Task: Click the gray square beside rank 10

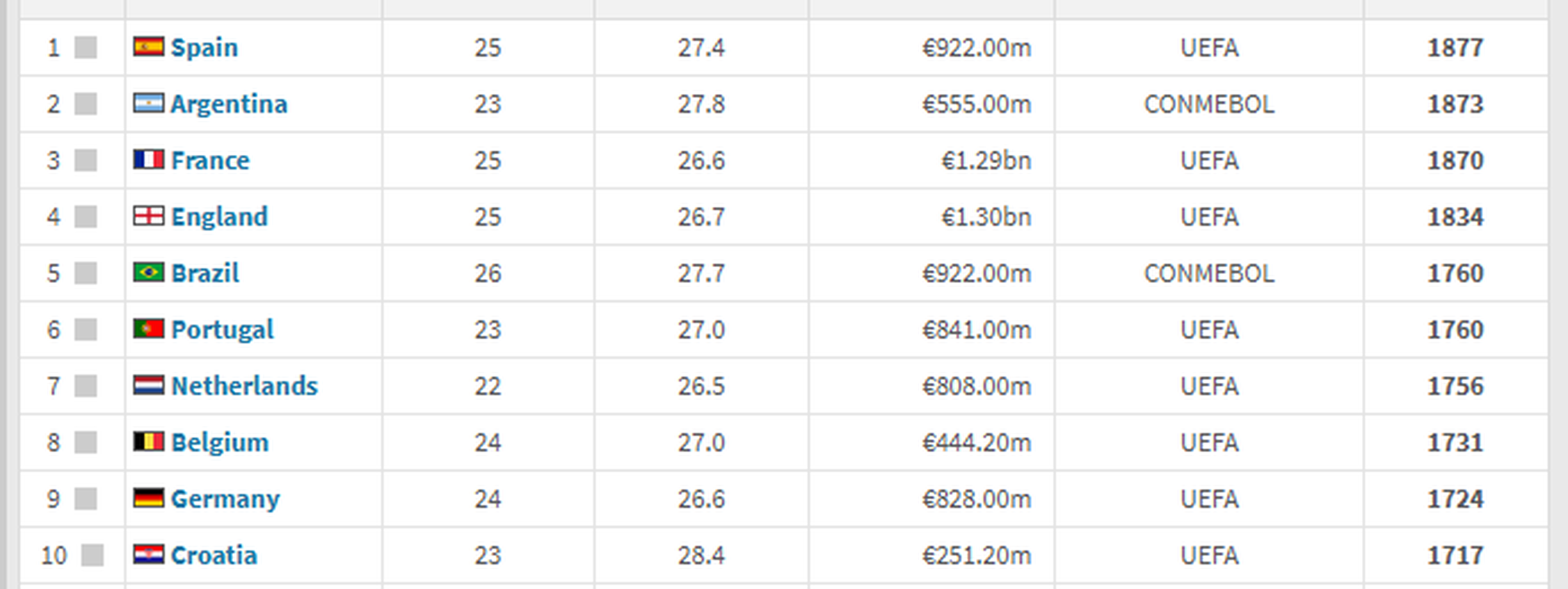Action: 92,555
